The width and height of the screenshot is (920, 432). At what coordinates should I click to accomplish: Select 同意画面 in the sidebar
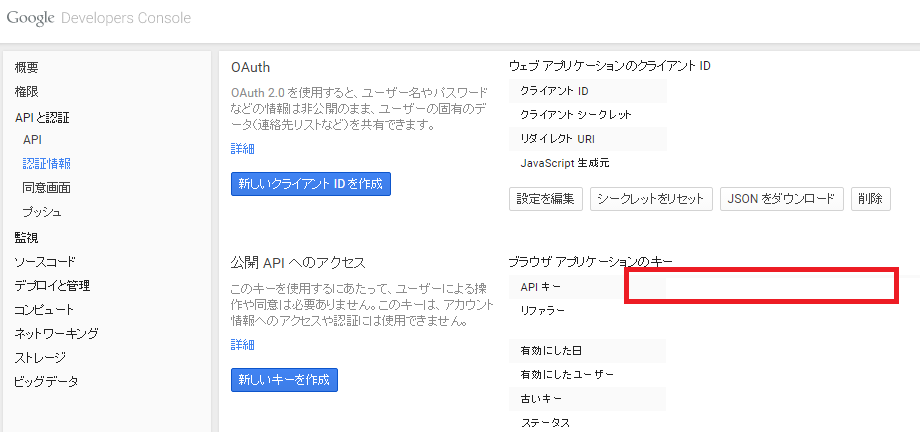point(47,188)
